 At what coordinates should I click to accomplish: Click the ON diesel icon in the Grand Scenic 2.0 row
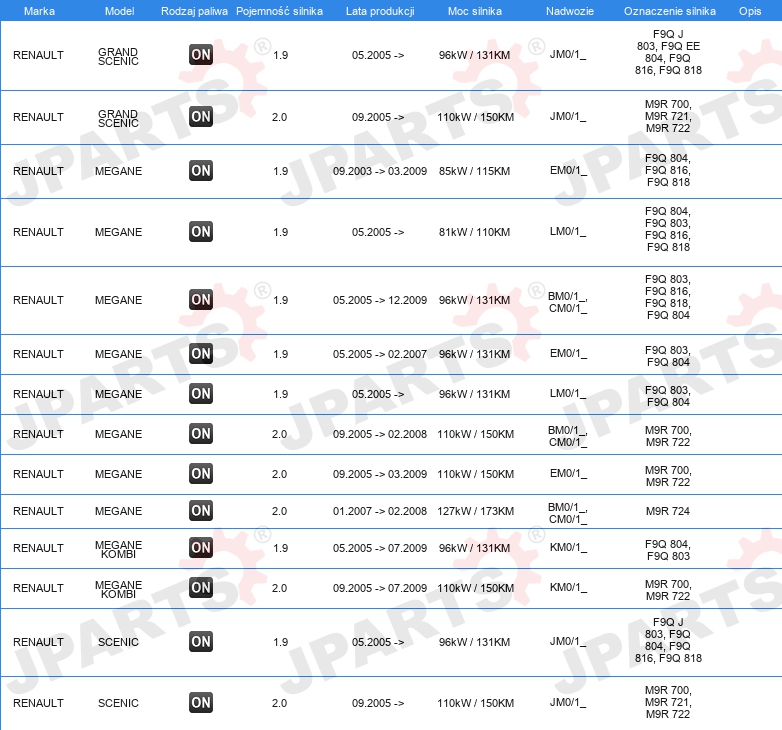pyautogui.click(x=201, y=117)
